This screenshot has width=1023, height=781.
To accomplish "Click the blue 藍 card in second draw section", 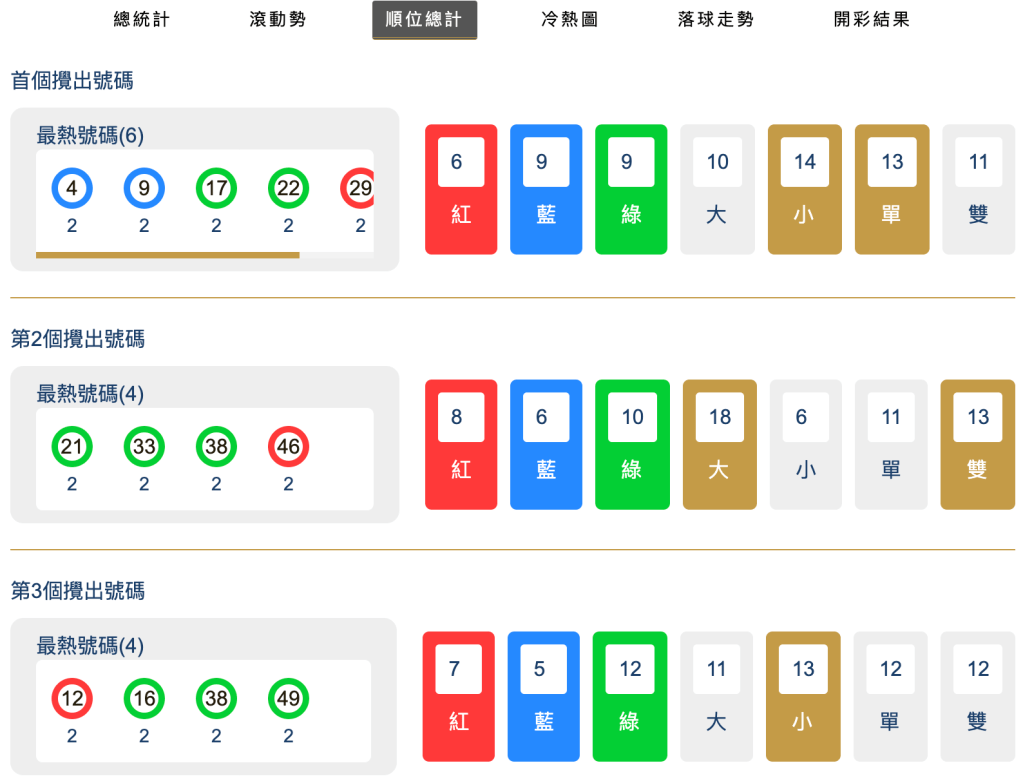I will click(546, 444).
